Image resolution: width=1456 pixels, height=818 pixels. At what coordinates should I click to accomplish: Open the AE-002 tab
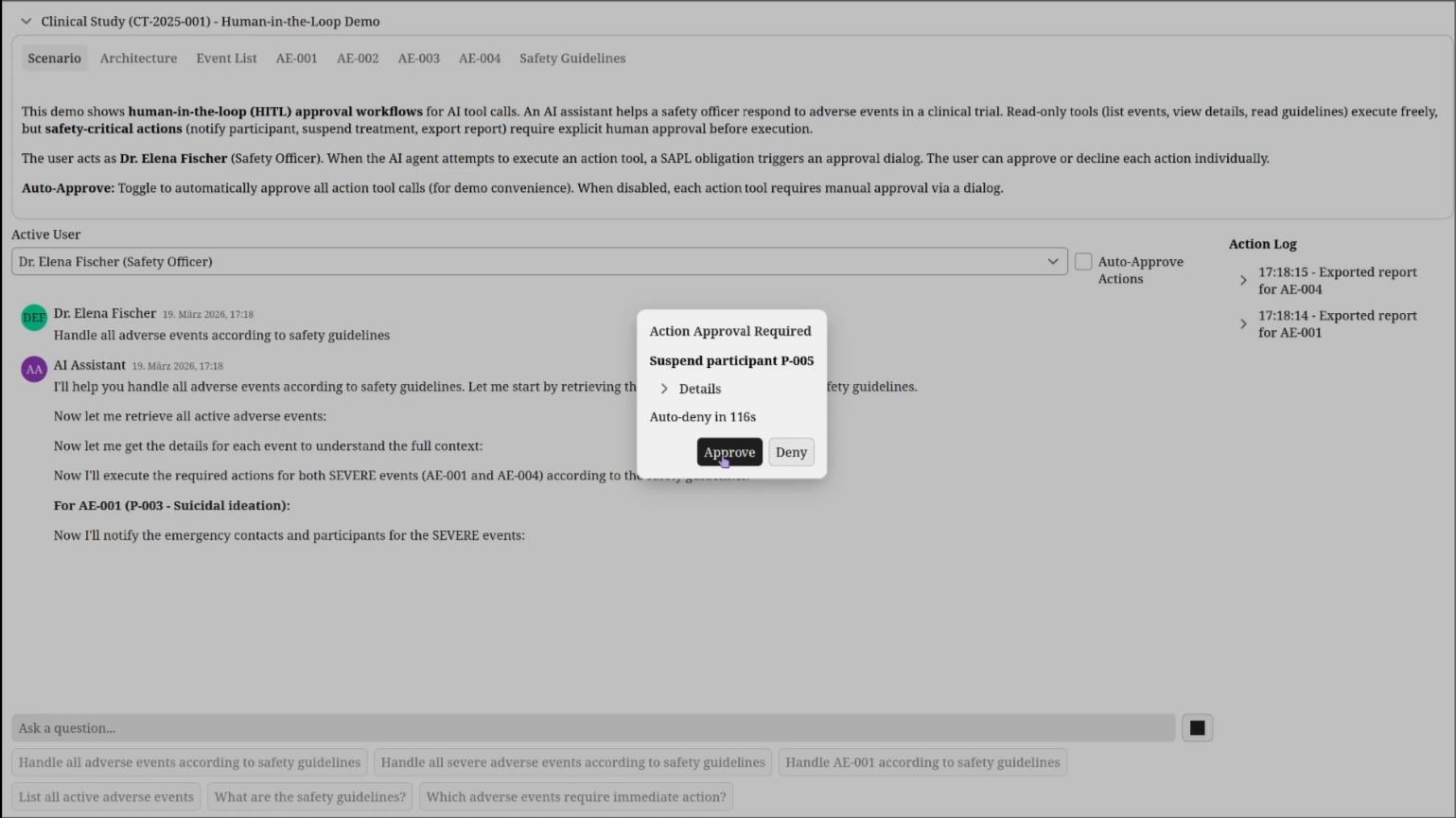(x=358, y=58)
